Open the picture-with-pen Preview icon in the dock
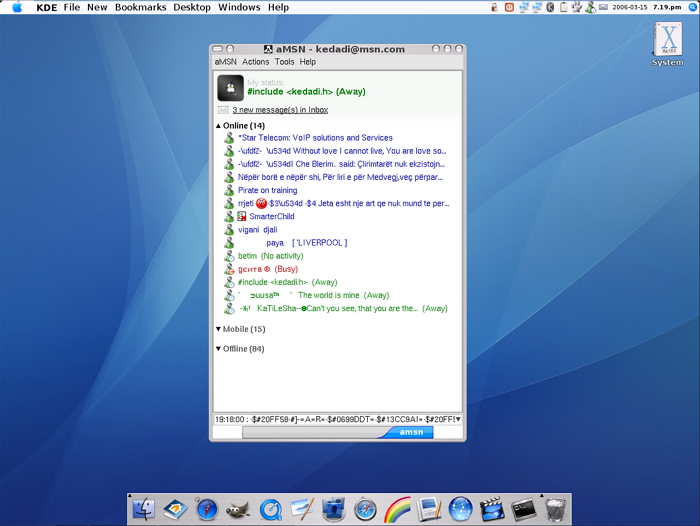Screen dimensions: 700x526 point(302,509)
